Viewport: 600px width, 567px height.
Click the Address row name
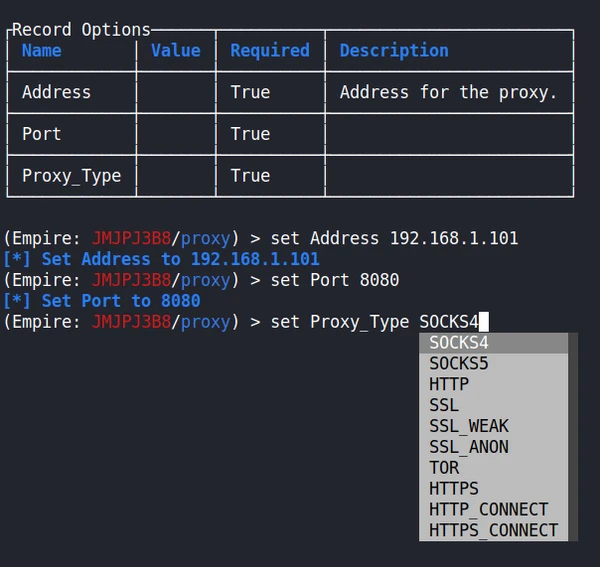pos(56,92)
